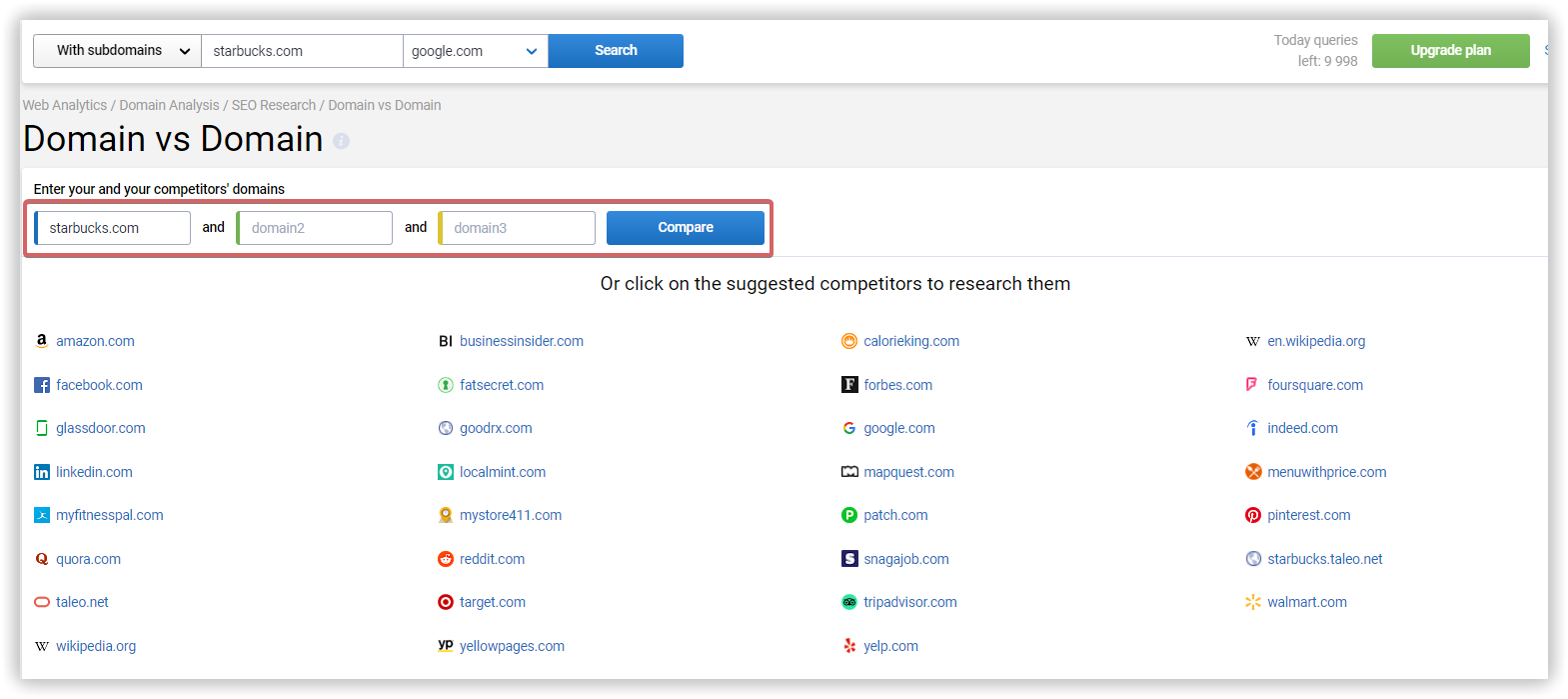Click the Pinterest favicon icon
Viewport: 1568px width, 699px height.
1253,515
